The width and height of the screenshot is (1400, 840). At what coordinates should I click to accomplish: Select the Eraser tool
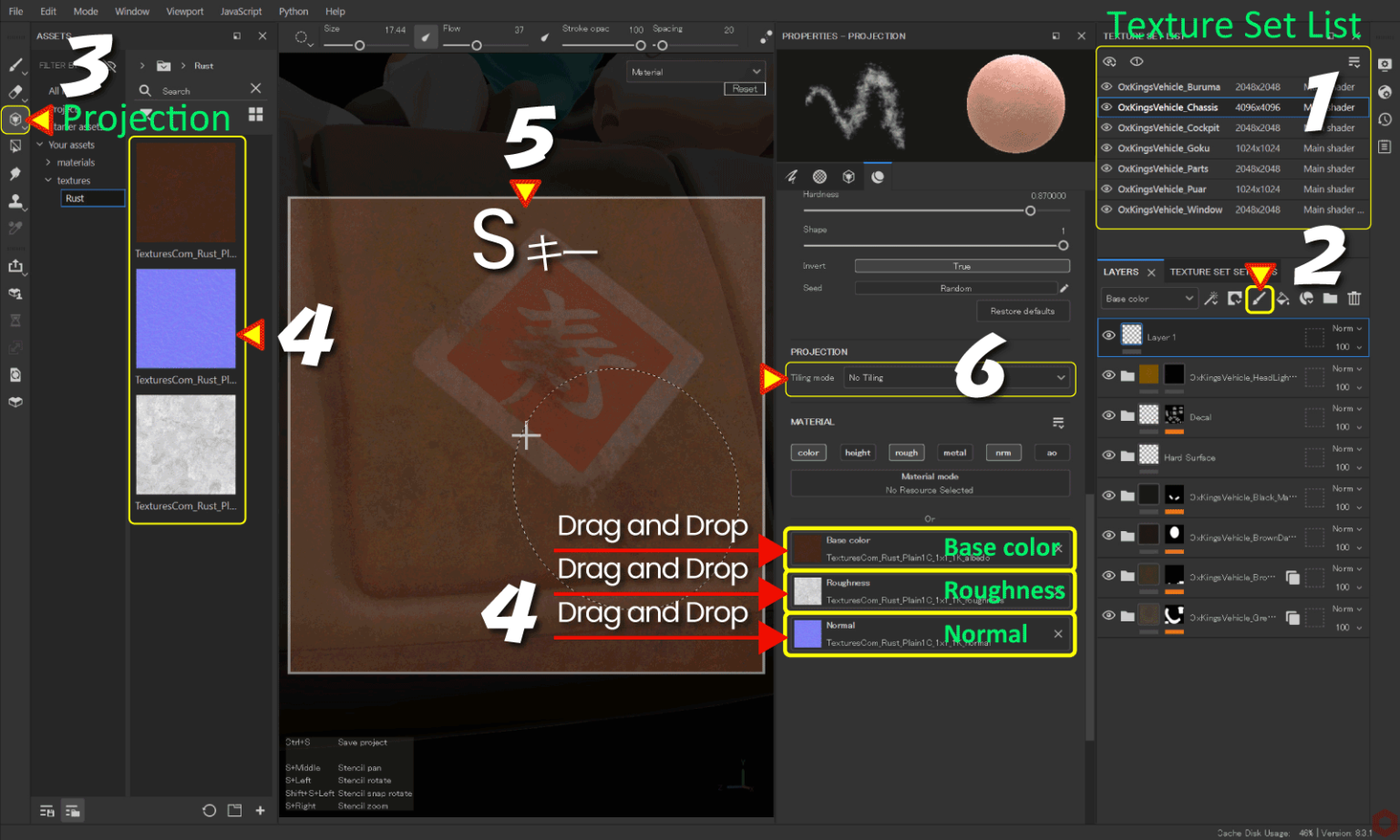point(15,92)
